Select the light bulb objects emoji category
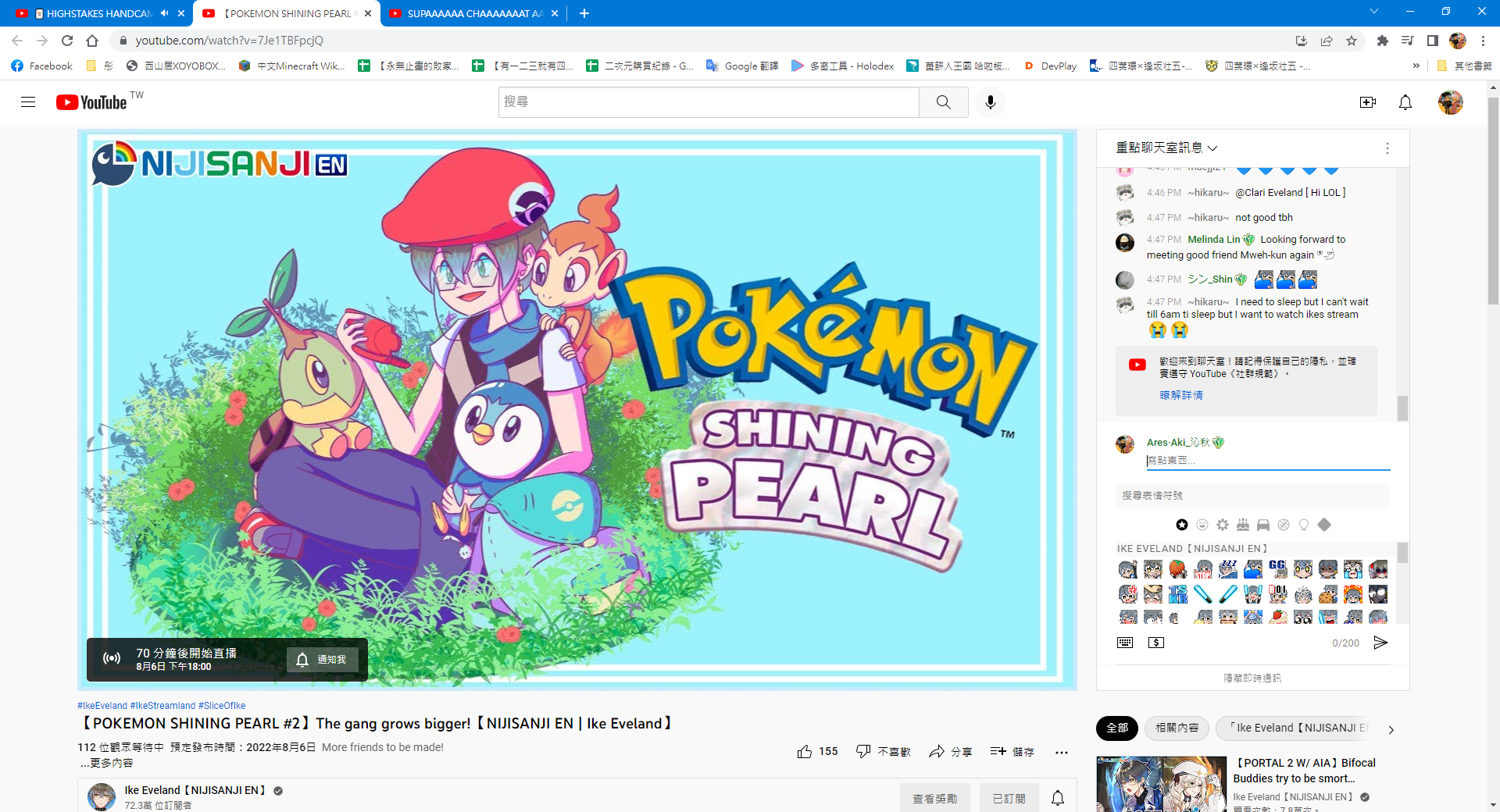The image size is (1500, 812). coord(1304,525)
